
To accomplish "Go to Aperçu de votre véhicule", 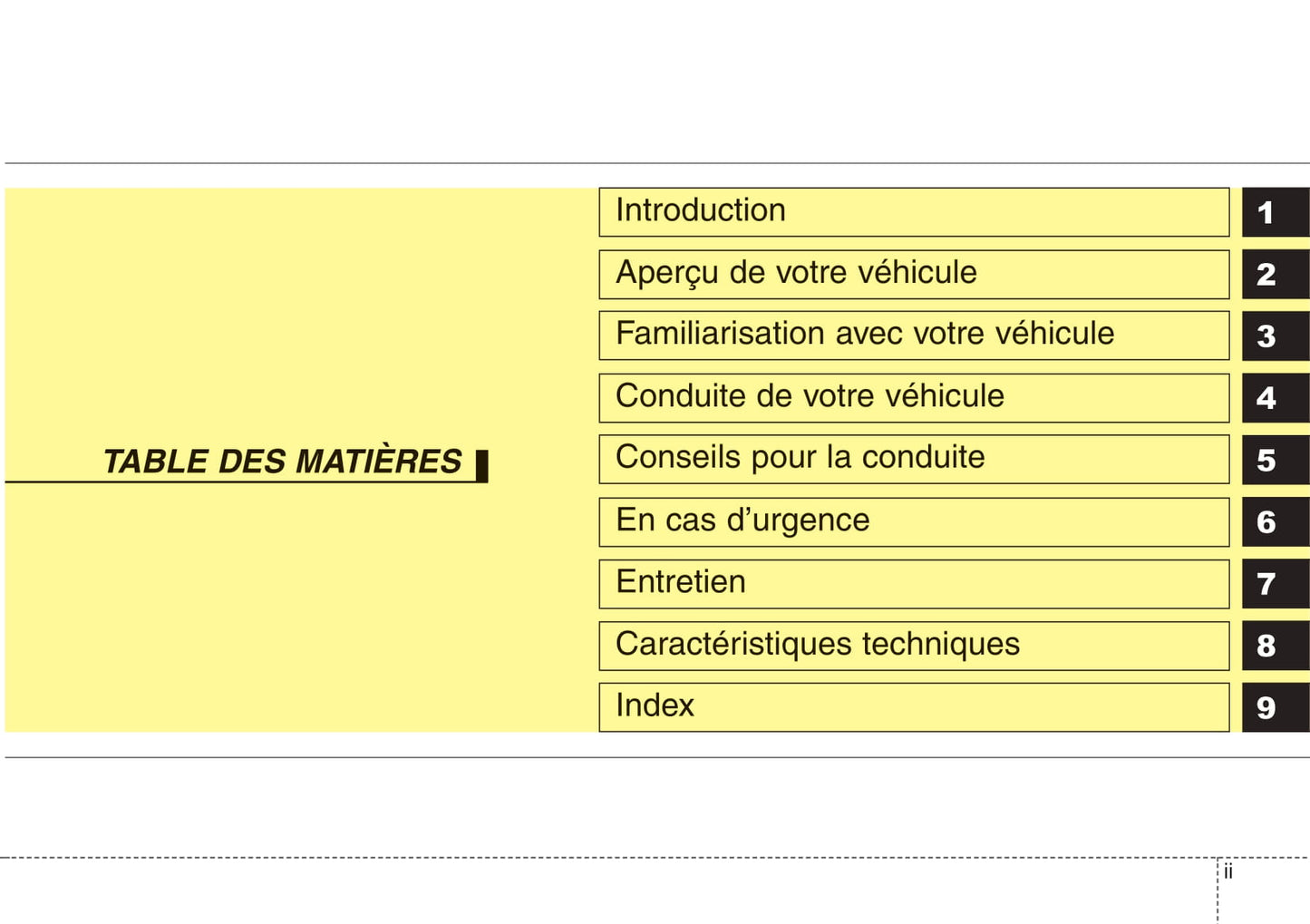I will pyautogui.click(x=914, y=274).
